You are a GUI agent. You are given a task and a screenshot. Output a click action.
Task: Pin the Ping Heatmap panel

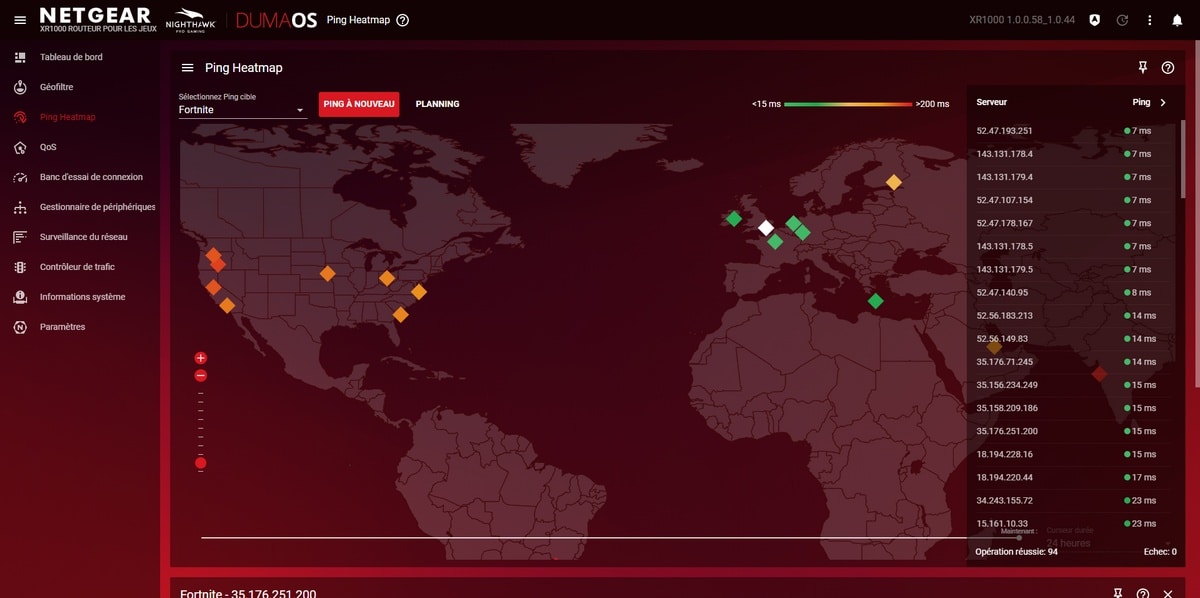(1143, 68)
